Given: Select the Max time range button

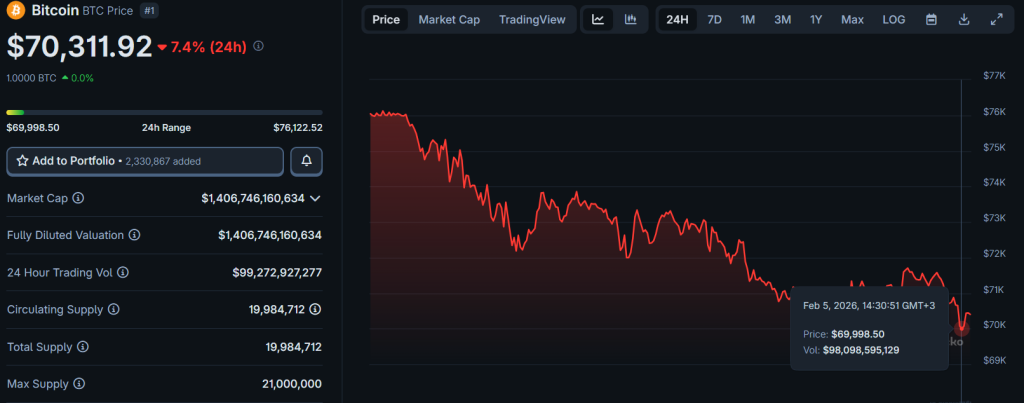Looking at the screenshot, I should [x=852, y=20].
